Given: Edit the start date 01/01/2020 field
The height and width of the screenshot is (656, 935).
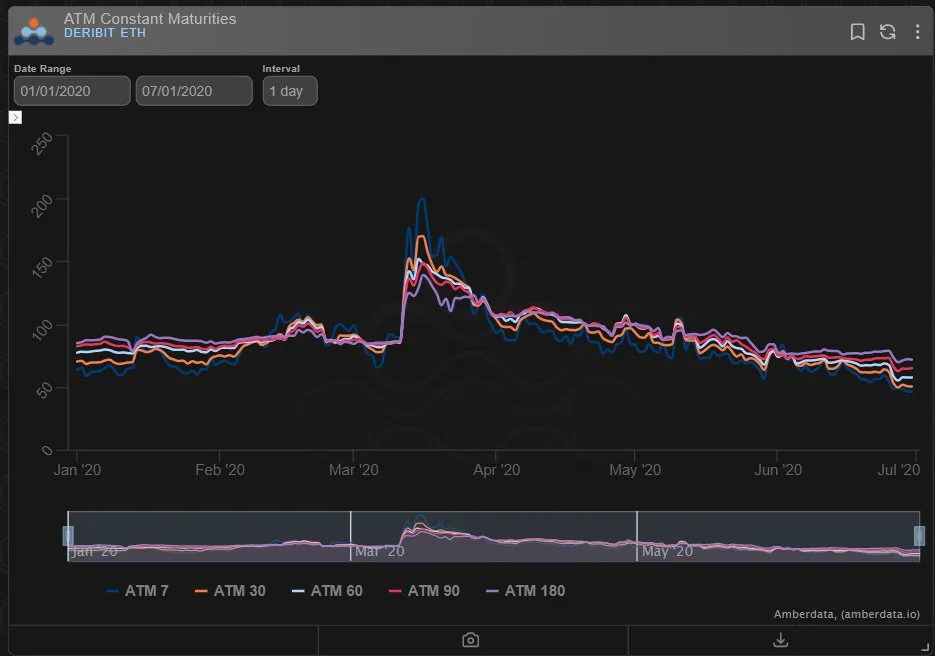Looking at the screenshot, I should pos(72,91).
